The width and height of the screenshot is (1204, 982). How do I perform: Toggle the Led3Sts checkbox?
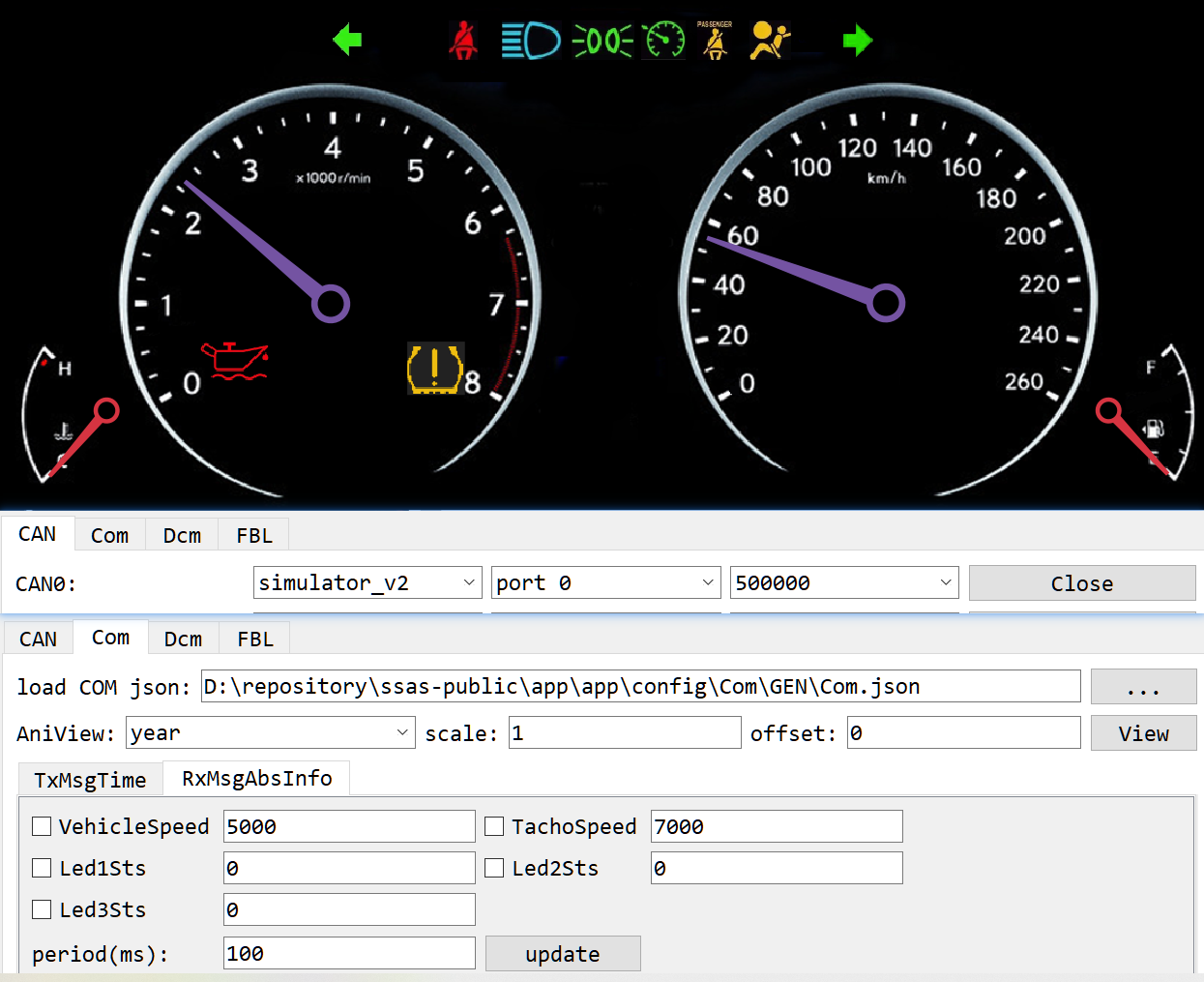pyautogui.click(x=42, y=909)
